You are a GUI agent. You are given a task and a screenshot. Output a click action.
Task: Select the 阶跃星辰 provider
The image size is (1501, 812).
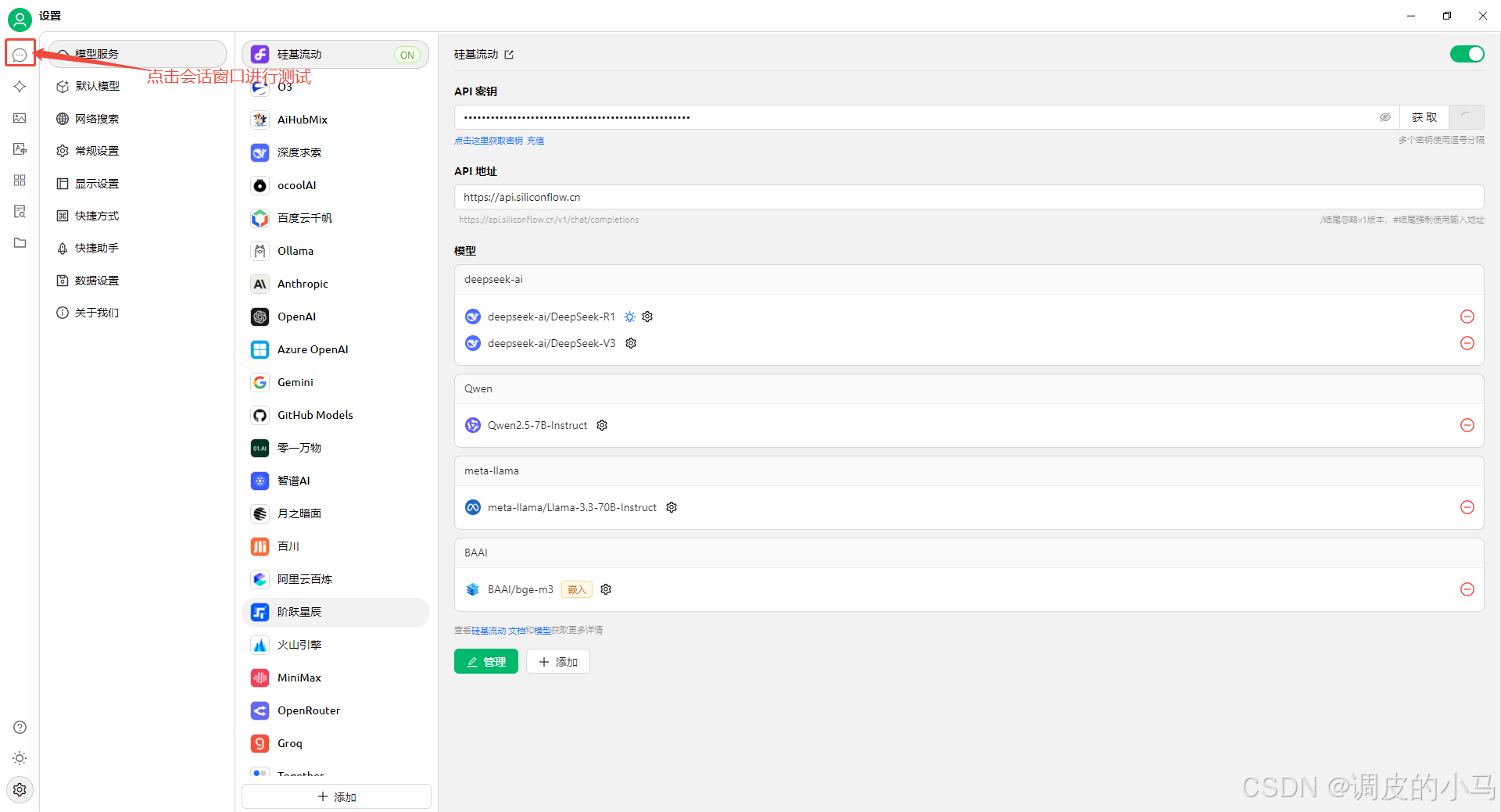click(x=335, y=612)
